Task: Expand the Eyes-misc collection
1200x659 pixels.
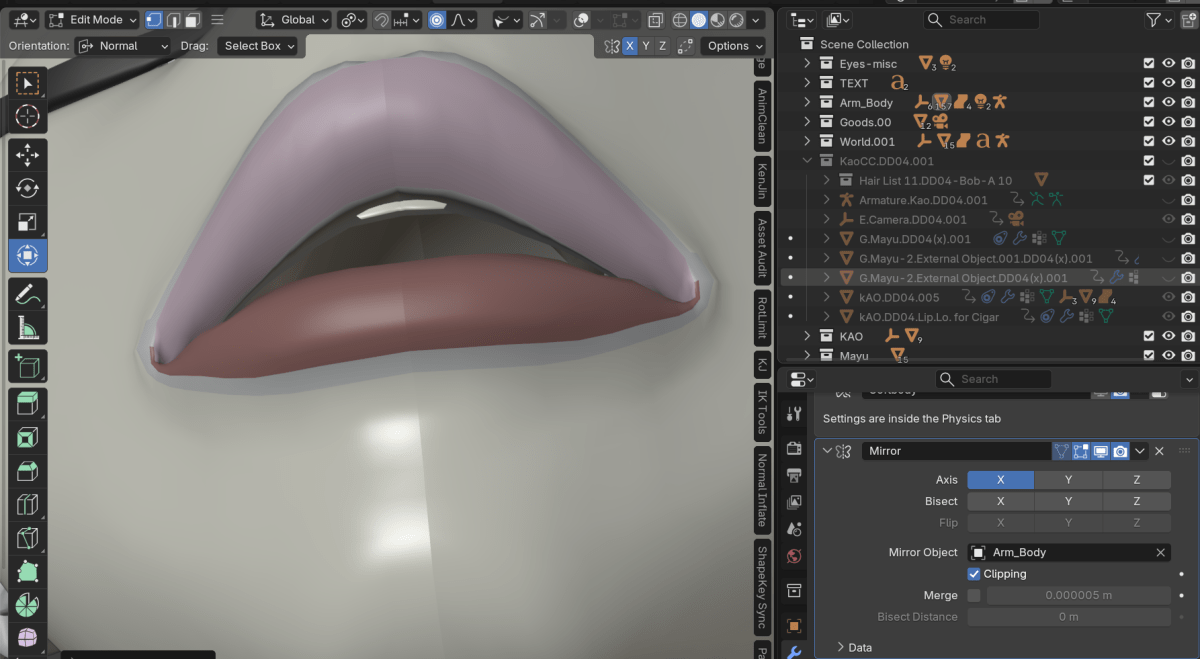Action: pyautogui.click(x=807, y=63)
